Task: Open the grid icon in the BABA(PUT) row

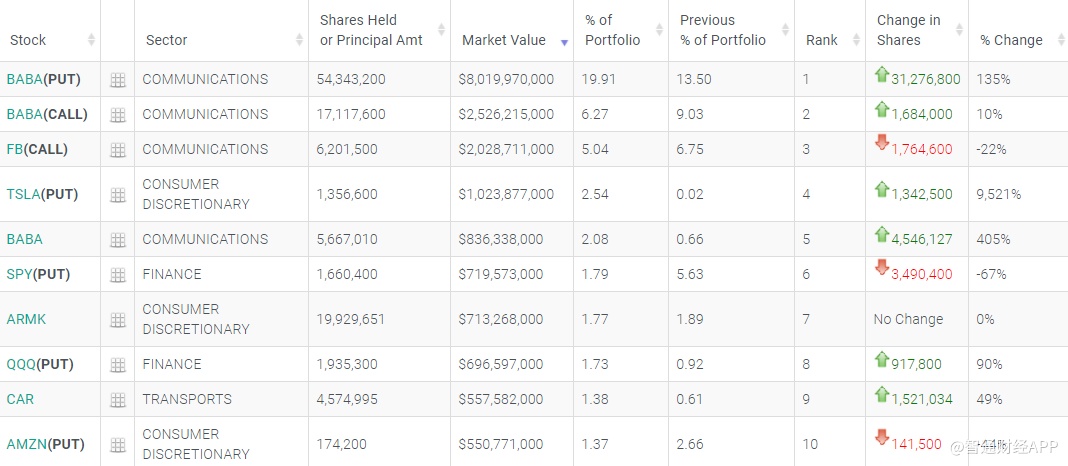Action: point(118,80)
